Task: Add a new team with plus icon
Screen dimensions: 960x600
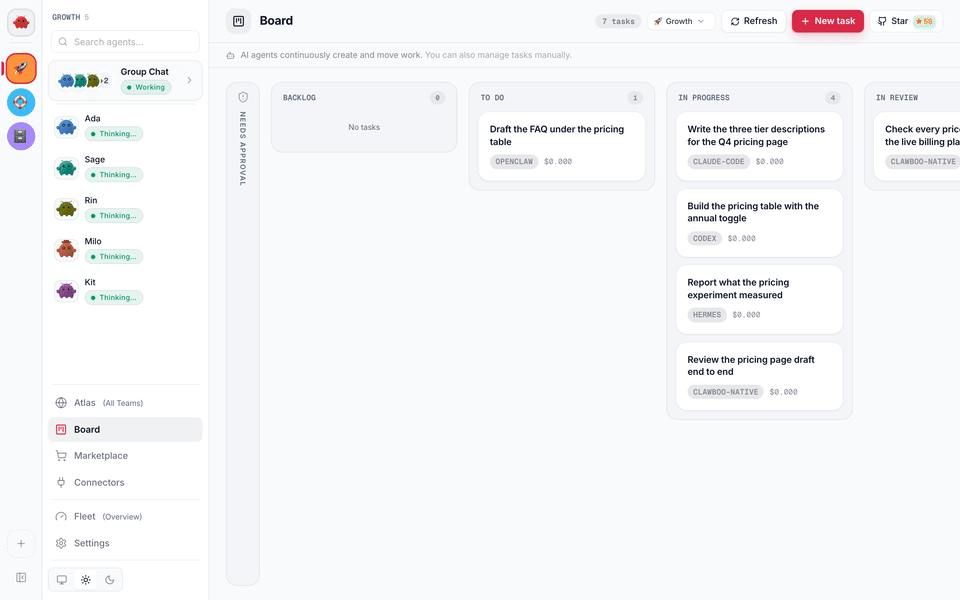Action: pos(21,544)
